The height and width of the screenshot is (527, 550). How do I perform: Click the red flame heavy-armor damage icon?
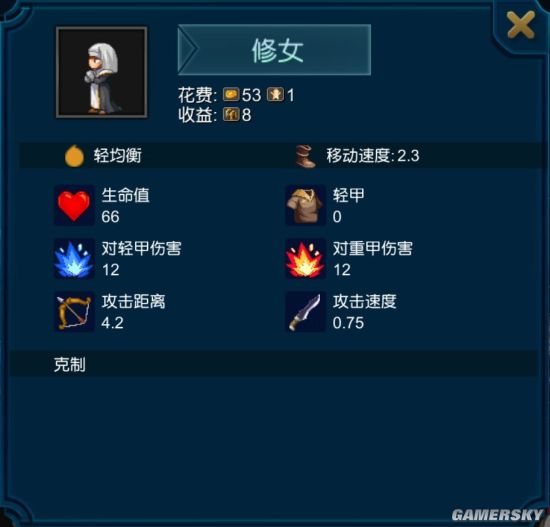(305, 259)
